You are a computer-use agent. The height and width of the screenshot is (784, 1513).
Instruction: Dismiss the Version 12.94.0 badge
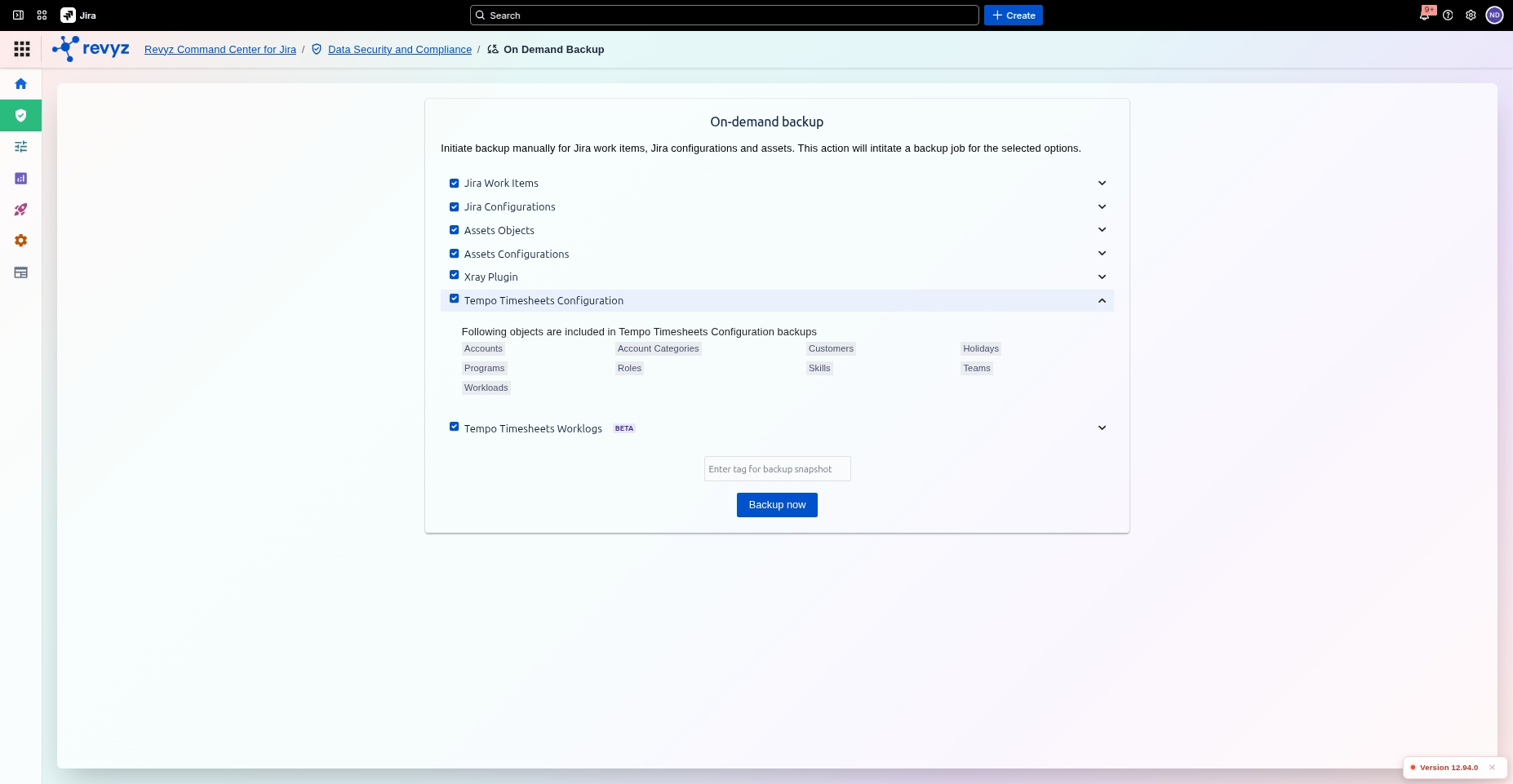click(x=1492, y=768)
